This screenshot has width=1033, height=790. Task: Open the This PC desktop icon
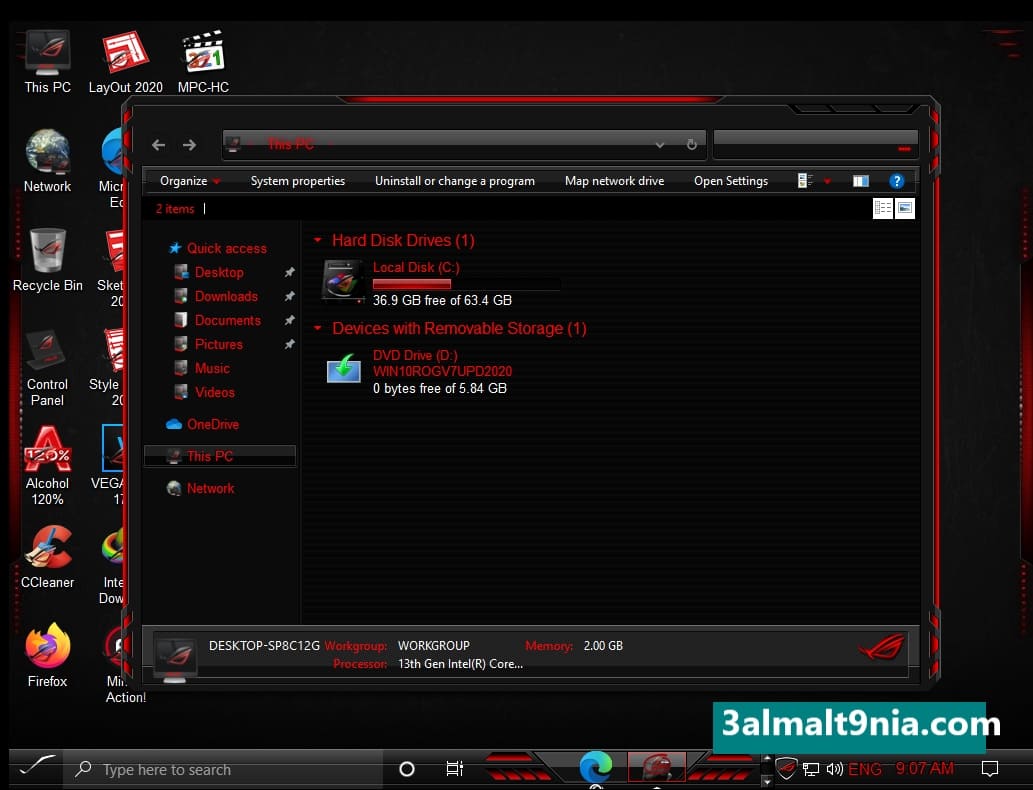point(47,61)
